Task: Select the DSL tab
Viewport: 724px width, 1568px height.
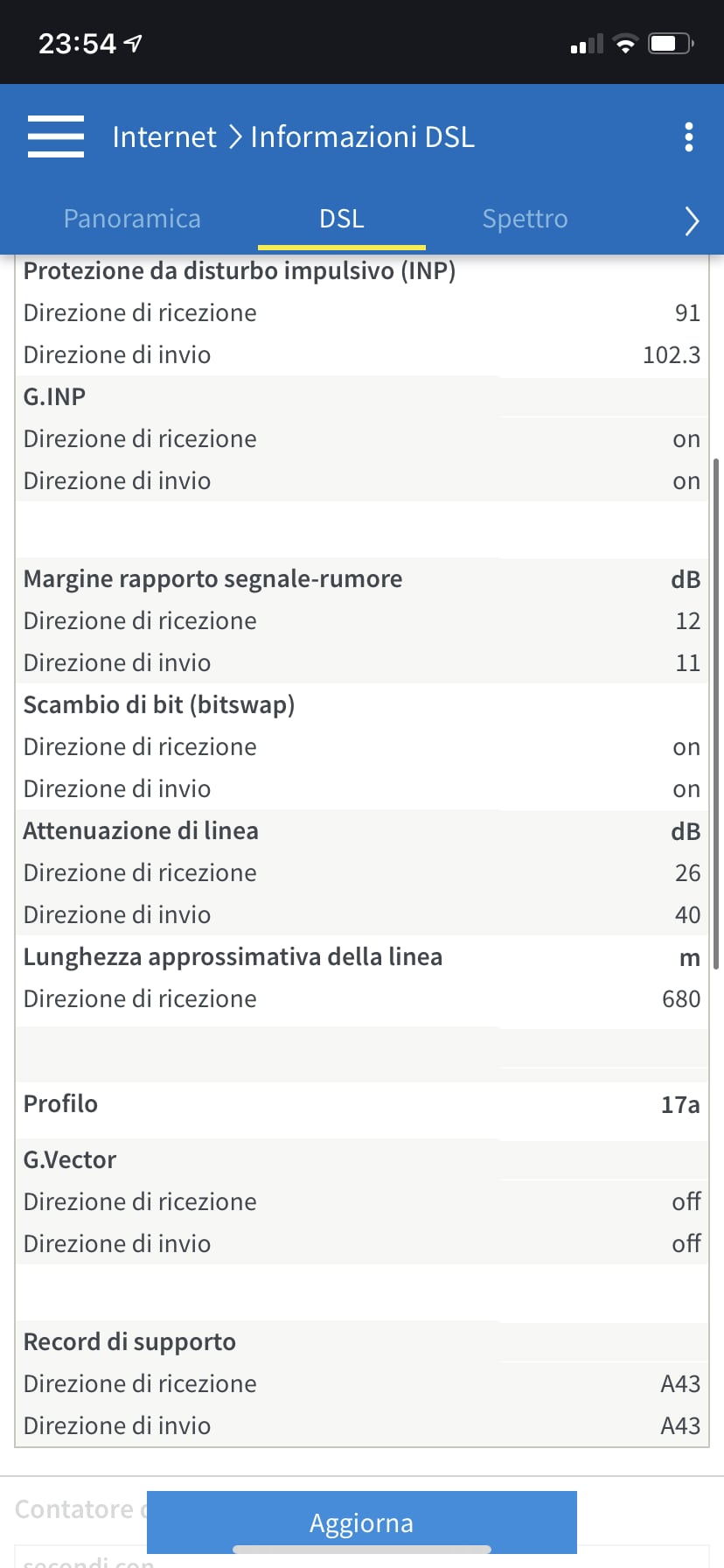Action: [342, 219]
